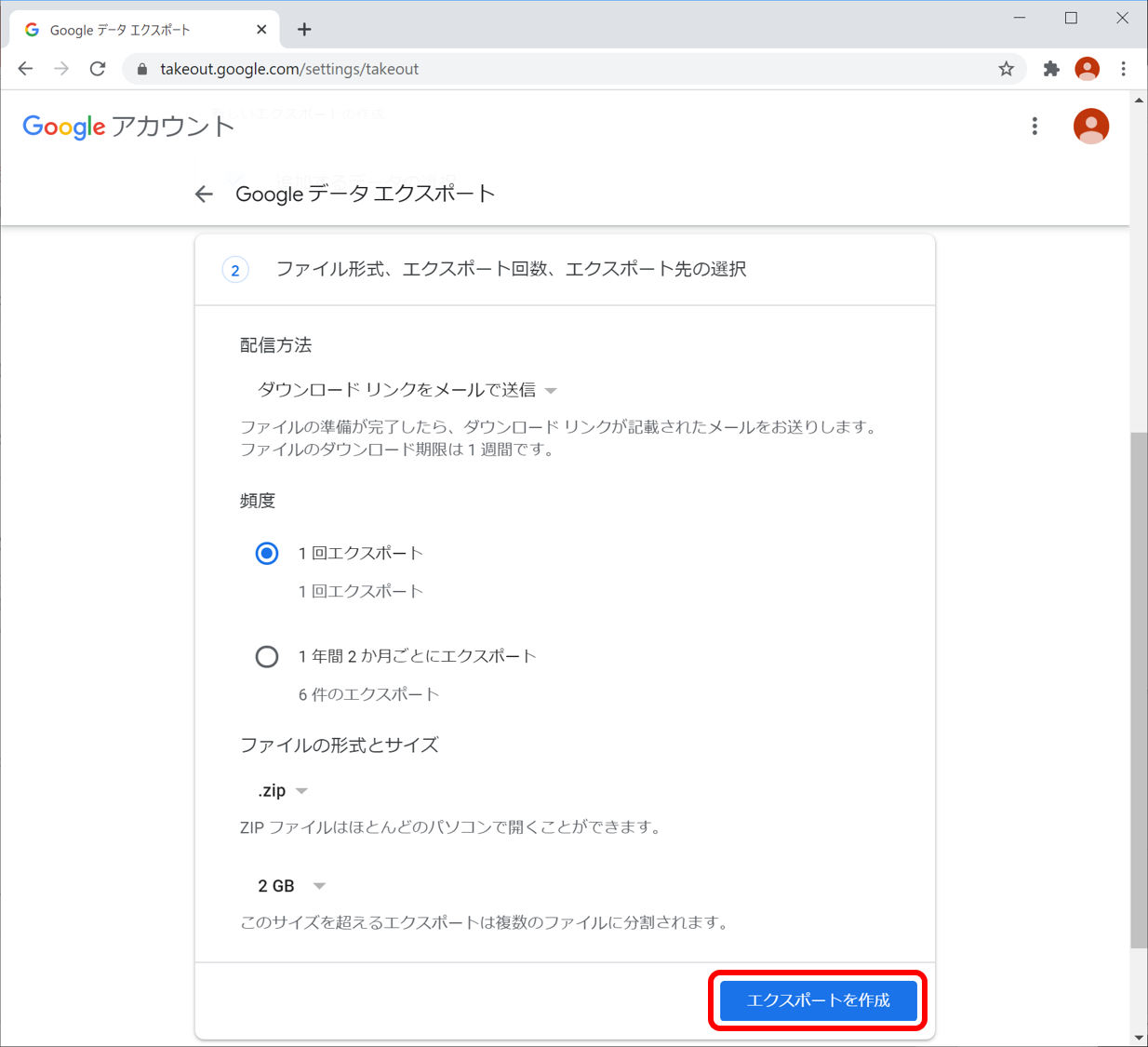Image resolution: width=1148 pixels, height=1047 pixels.
Task: Minimize the Chrome window
Action: click(1020, 18)
